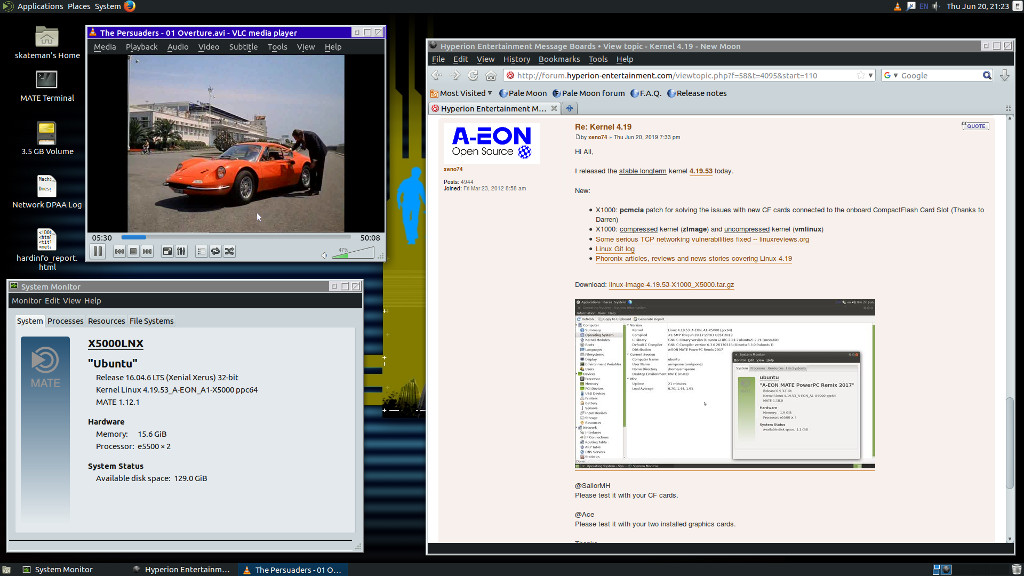The width and height of the screenshot is (1024, 576).
Task: Open Release notes bookmark
Action: click(696, 93)
